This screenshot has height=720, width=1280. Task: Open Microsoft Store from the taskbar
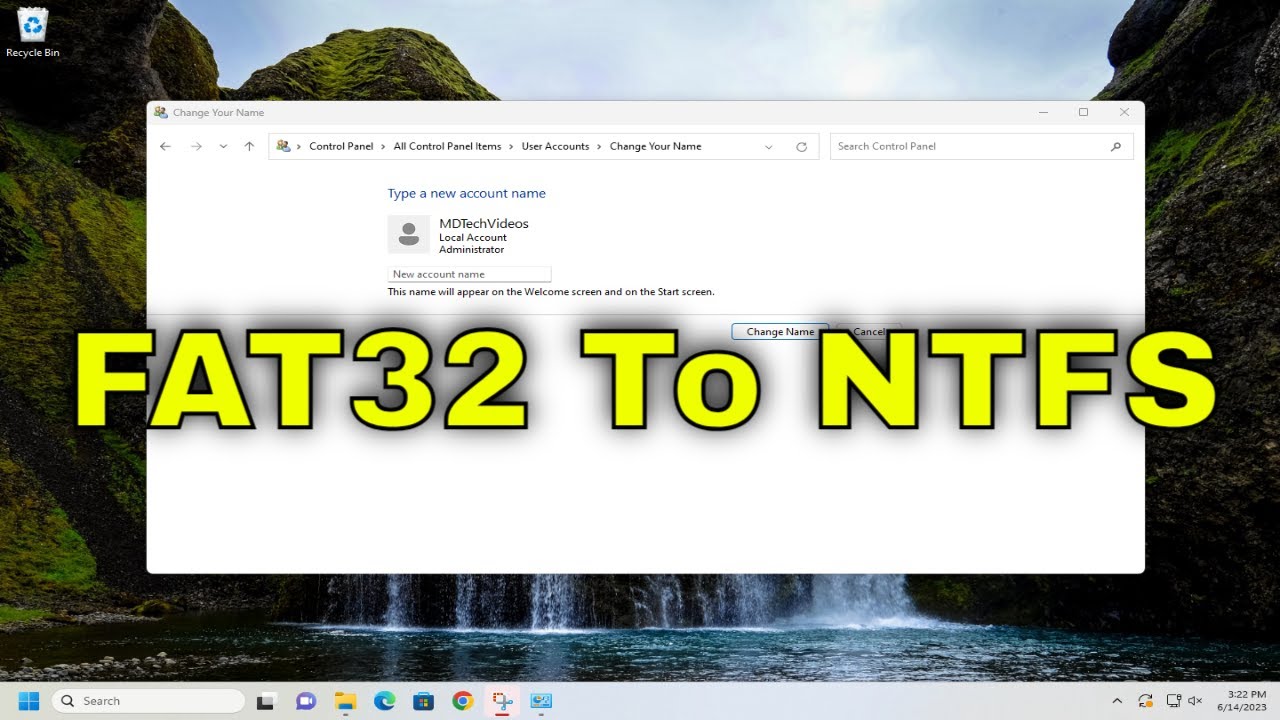click(423, 701)
